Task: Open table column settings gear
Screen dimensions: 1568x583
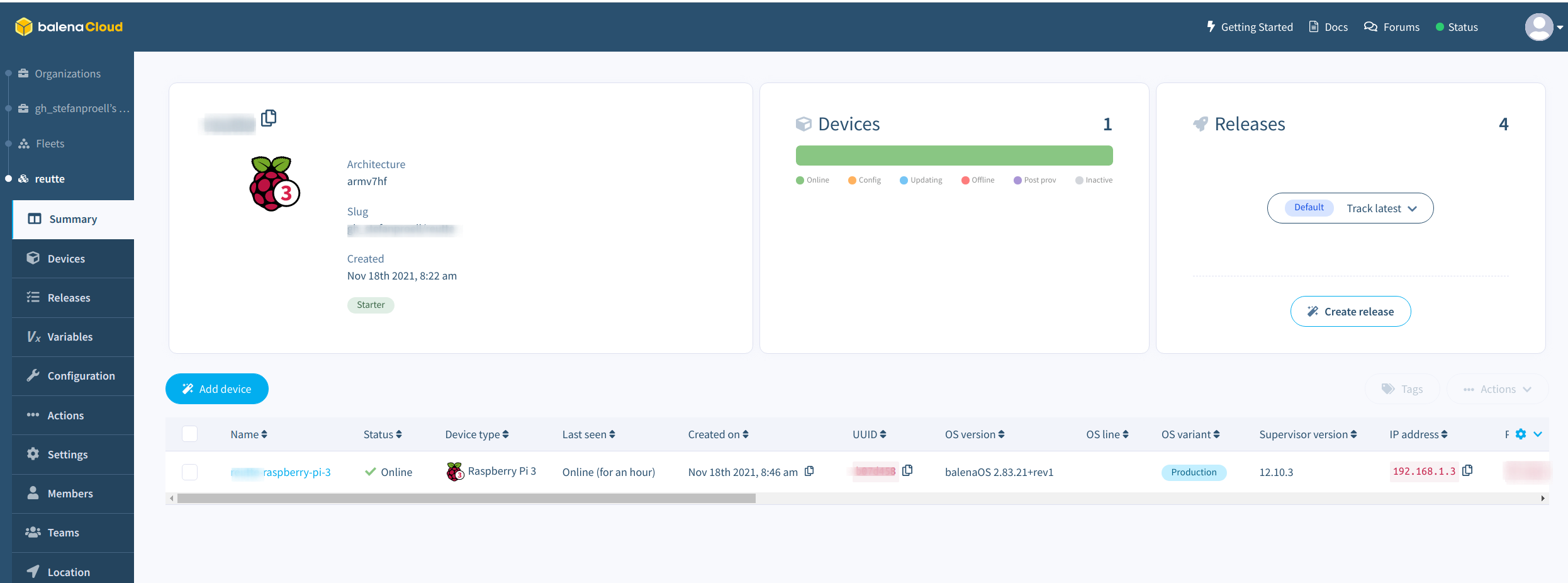Action: point(1521,434)
